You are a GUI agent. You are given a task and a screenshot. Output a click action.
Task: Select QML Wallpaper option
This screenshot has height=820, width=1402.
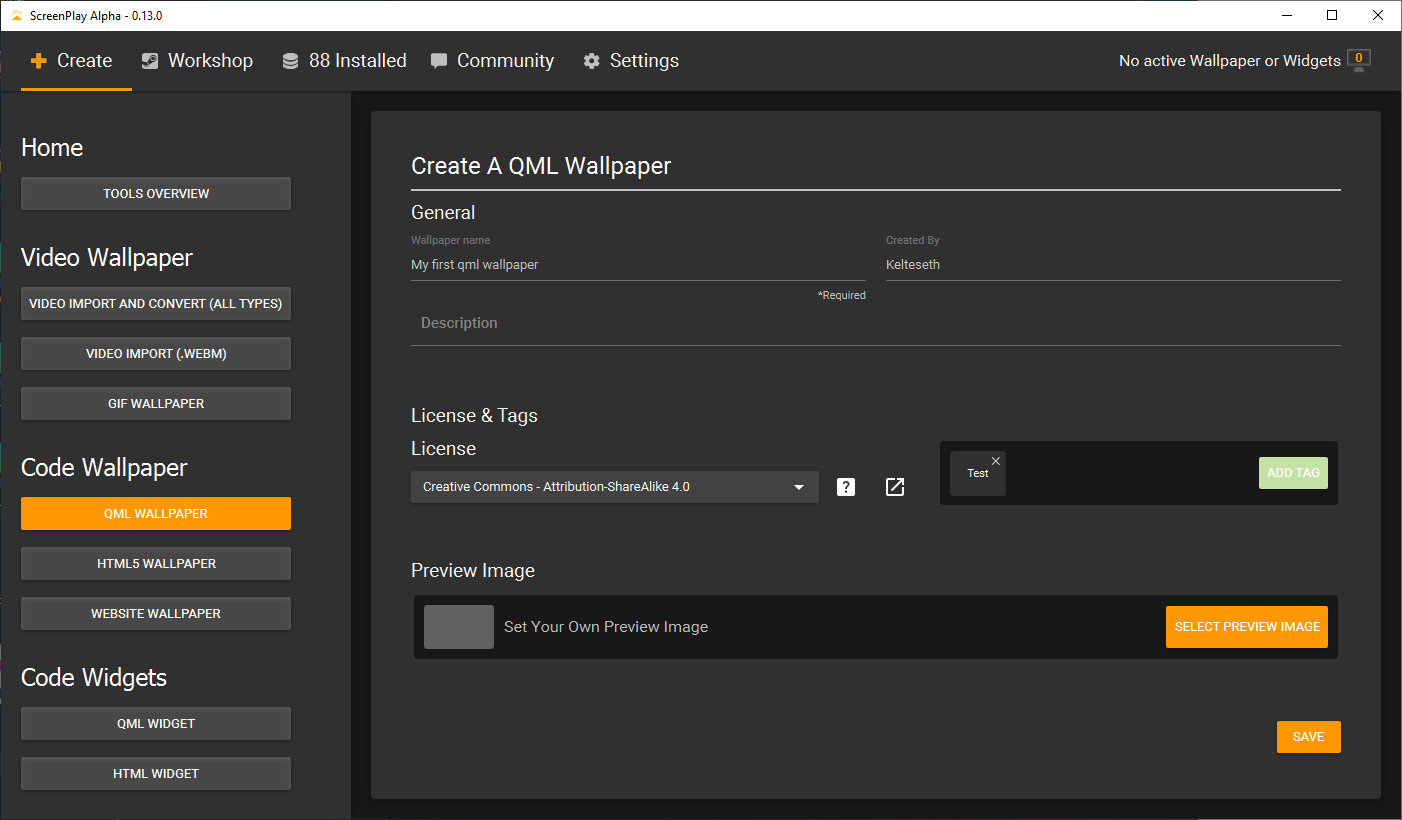coord(156,514)
